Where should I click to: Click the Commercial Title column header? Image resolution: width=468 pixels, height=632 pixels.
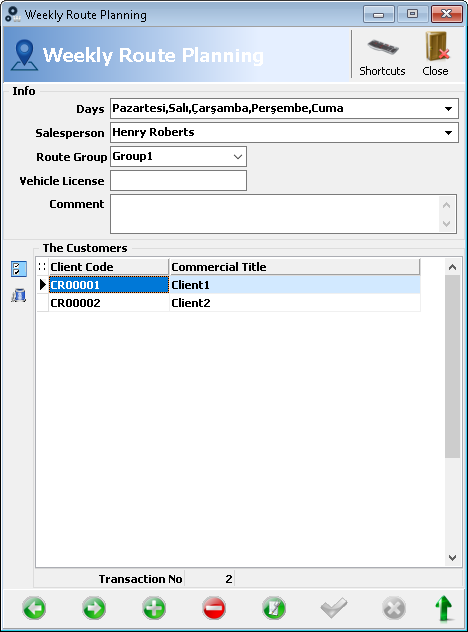tap(294, 267)
